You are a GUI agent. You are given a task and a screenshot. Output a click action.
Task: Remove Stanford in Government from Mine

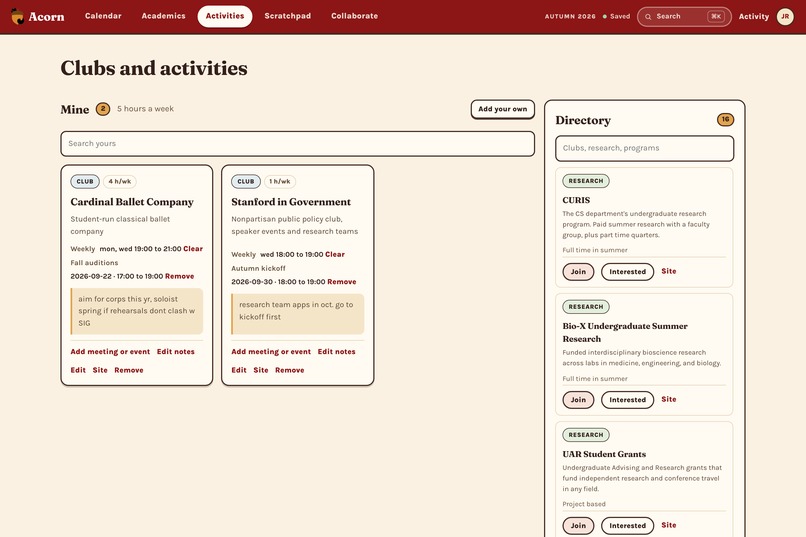289,370
